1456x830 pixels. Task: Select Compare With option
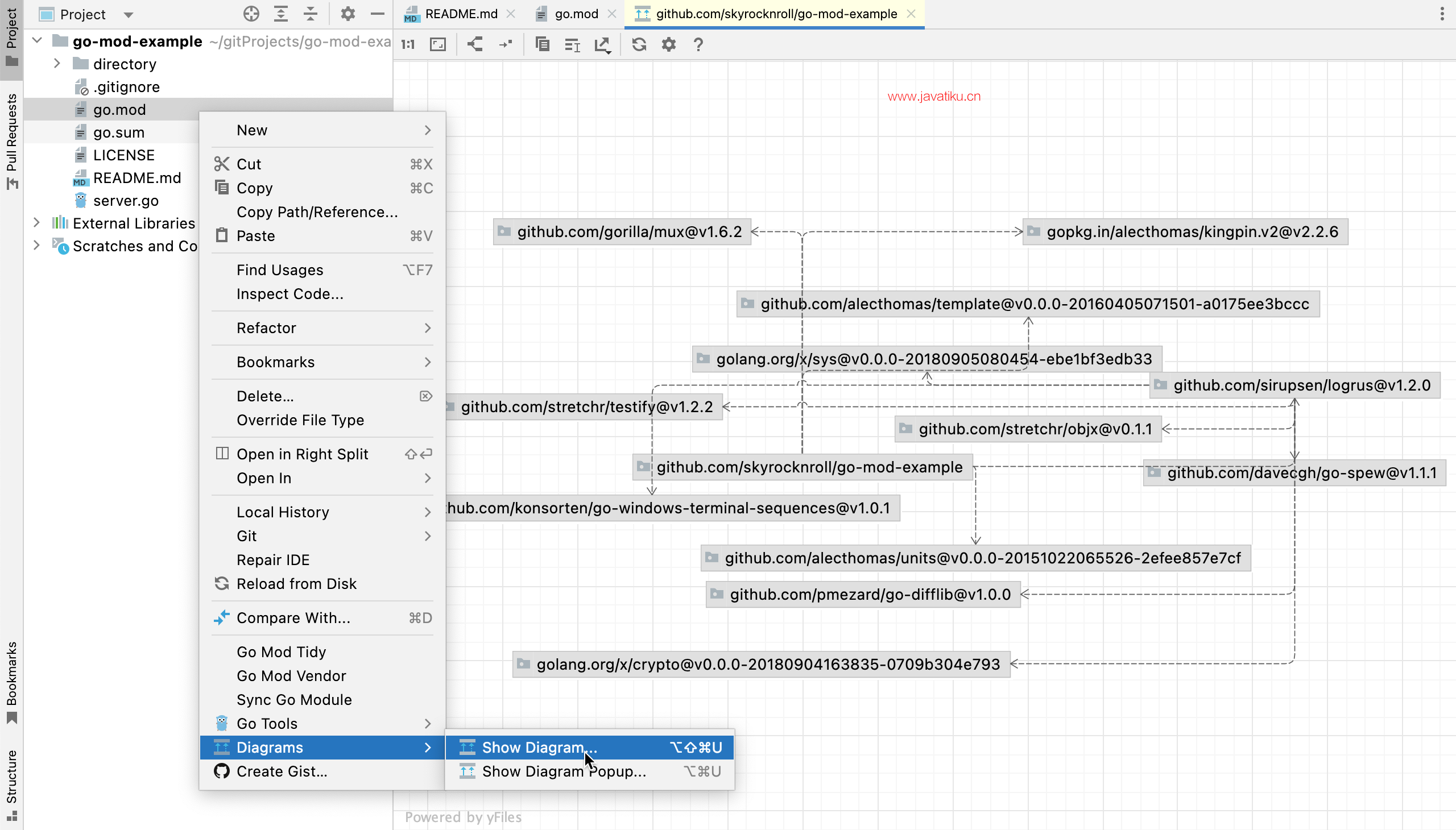[322, 619]
